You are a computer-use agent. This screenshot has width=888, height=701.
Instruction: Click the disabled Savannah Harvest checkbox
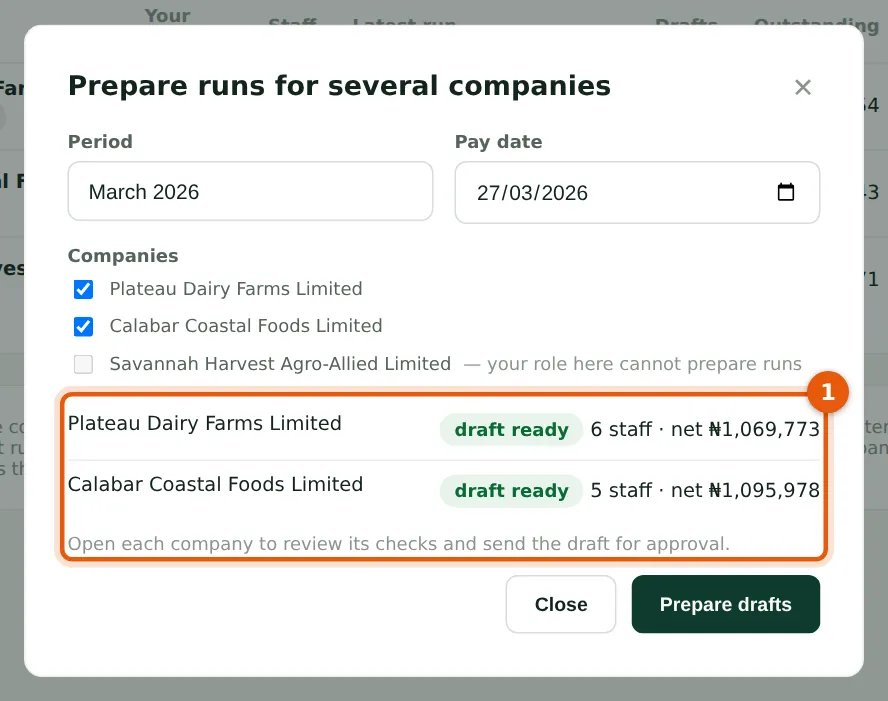83,364
